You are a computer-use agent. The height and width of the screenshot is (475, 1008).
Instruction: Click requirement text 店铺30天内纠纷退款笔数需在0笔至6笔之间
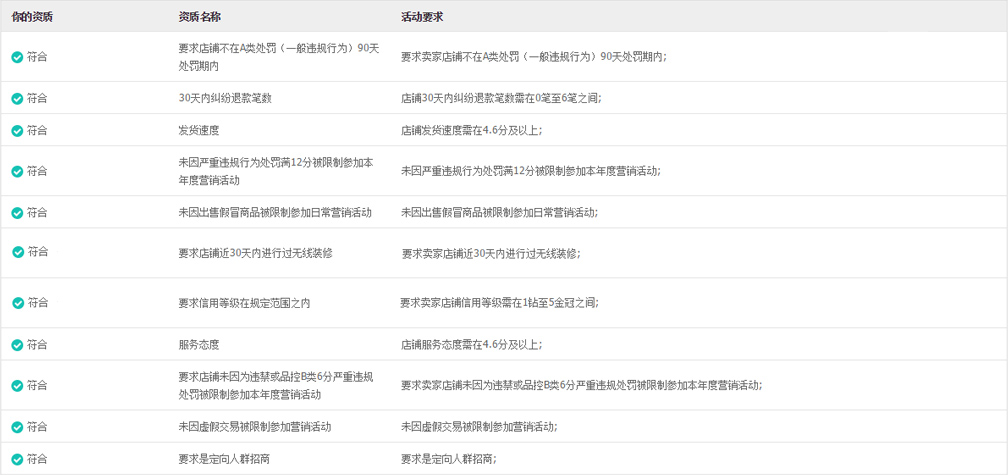click(x=501, y=98)
